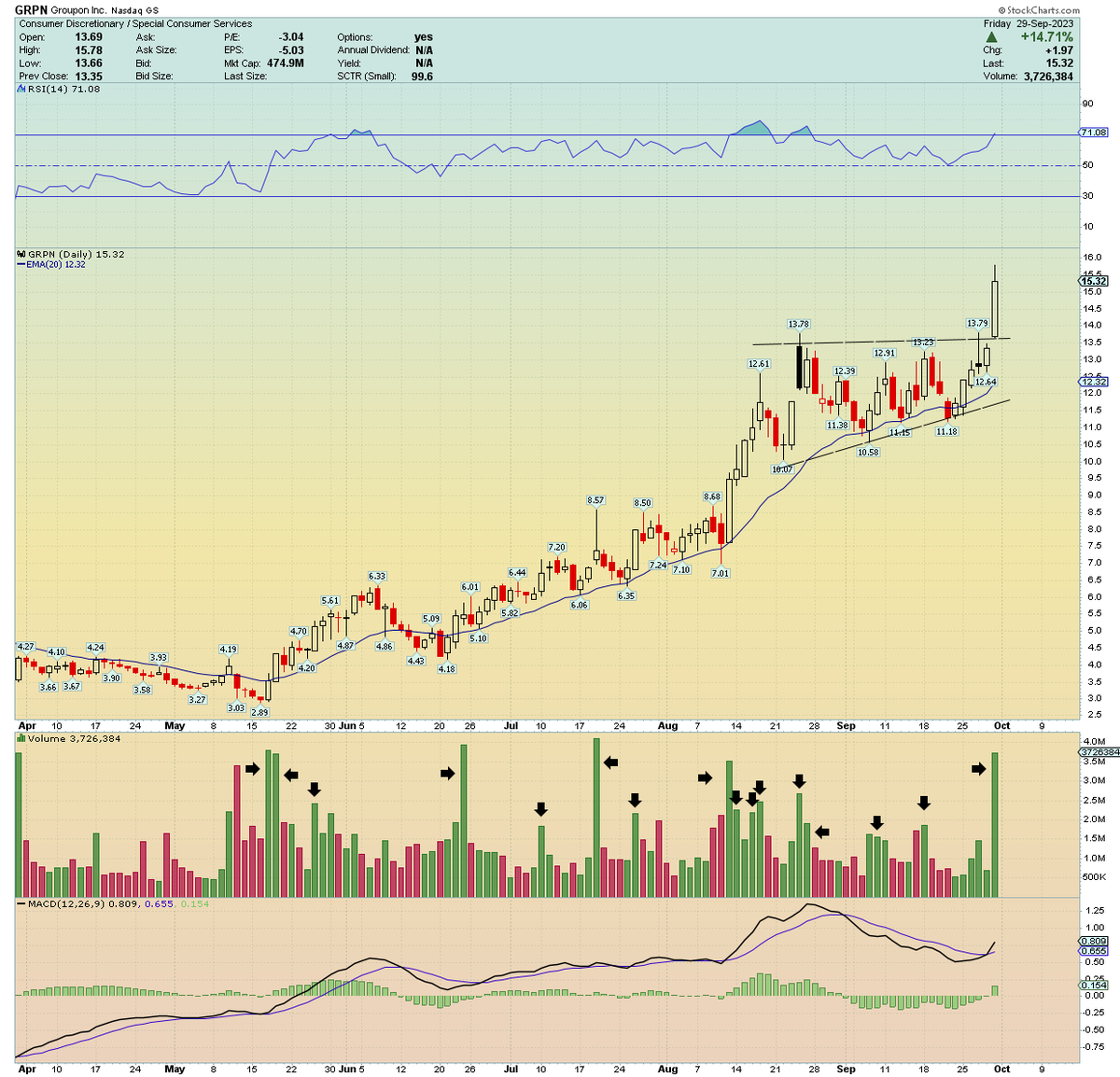Click the 12.32 EMA tag on price axis
Screen dimensions: 1120x1077
1094,381
